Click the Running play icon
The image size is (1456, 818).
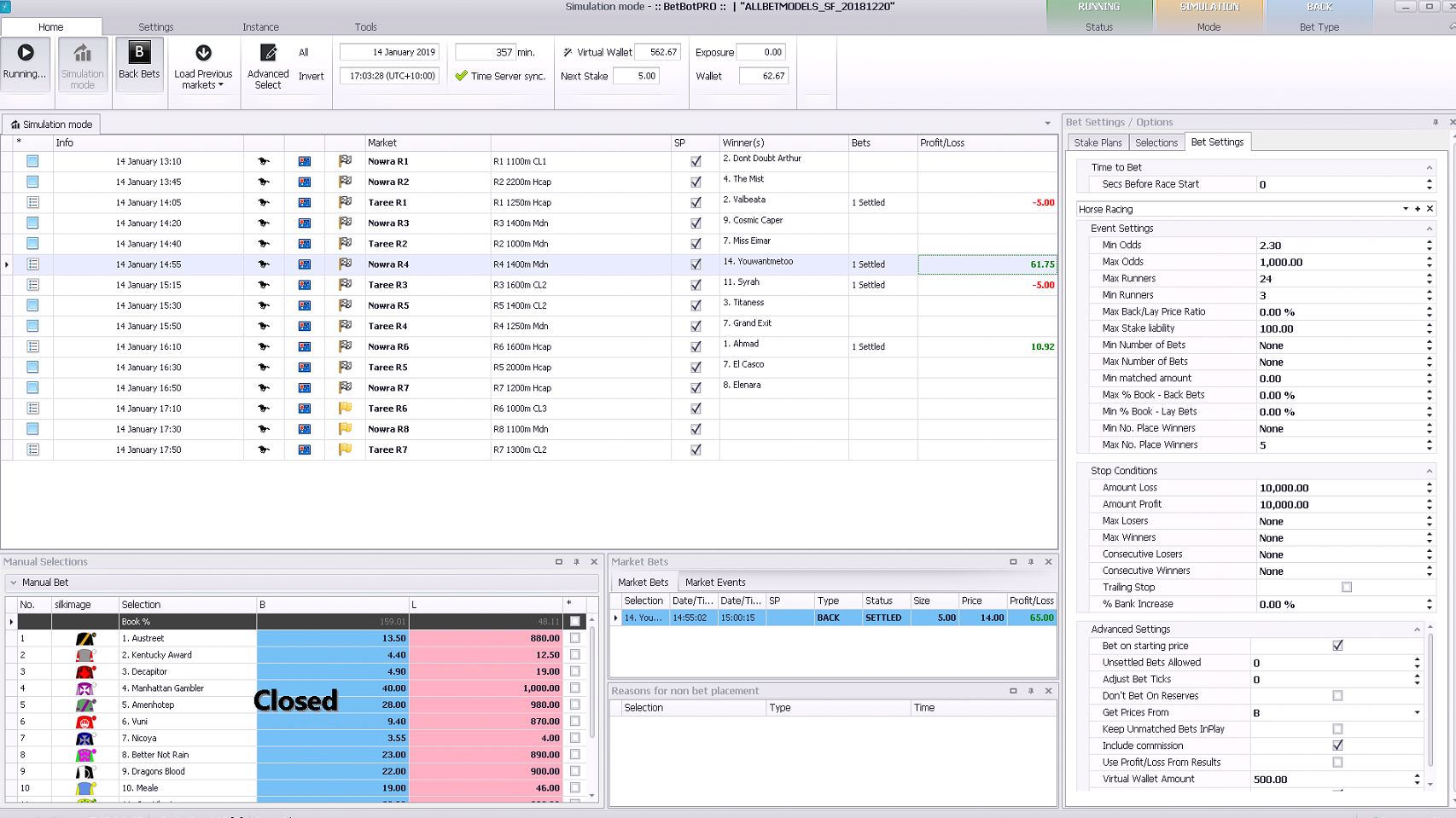tap(26, 53)
